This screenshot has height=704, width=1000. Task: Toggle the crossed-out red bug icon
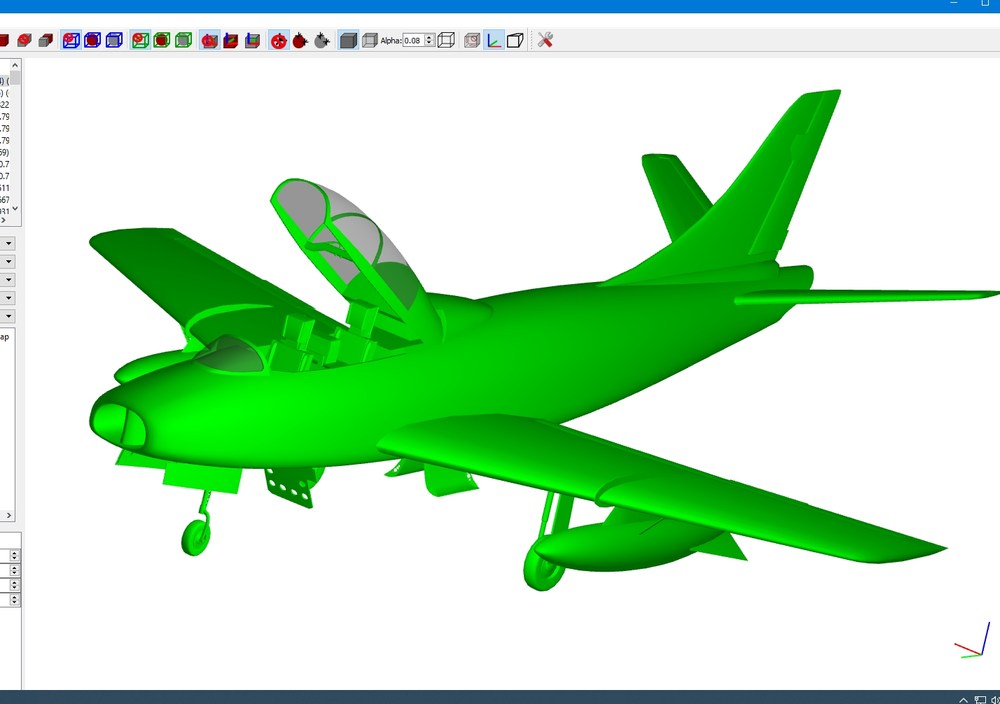(x=279, y=40)
